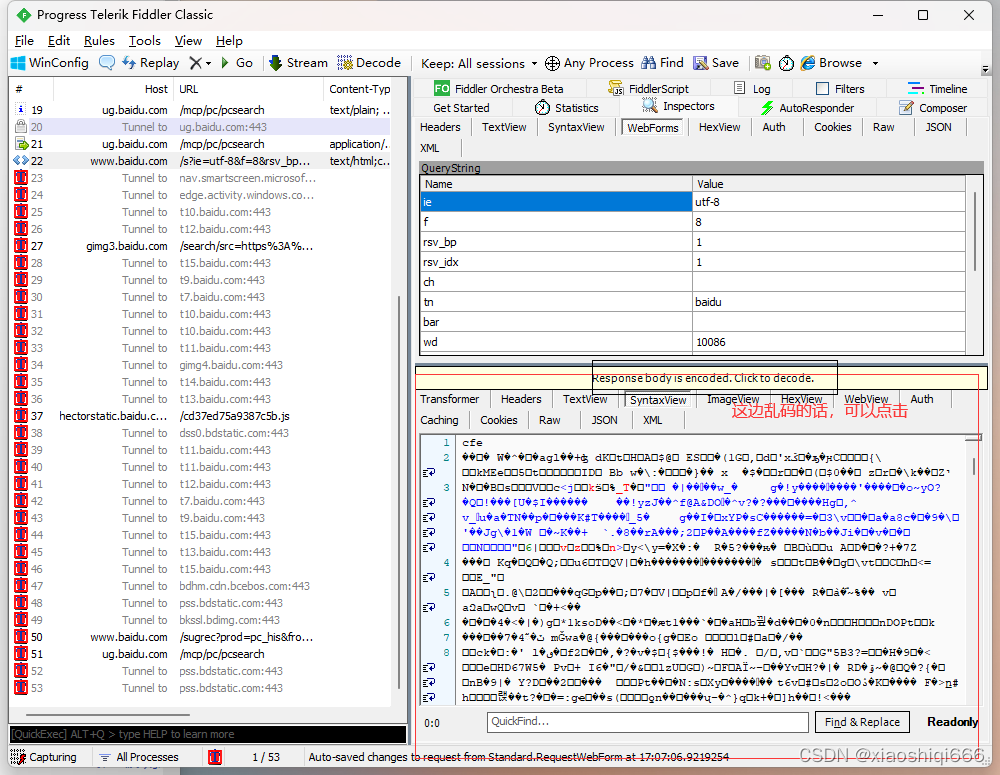
Task: Click the Fiddler app title icon
Action: pyautogui.click(x=24, y=15)
